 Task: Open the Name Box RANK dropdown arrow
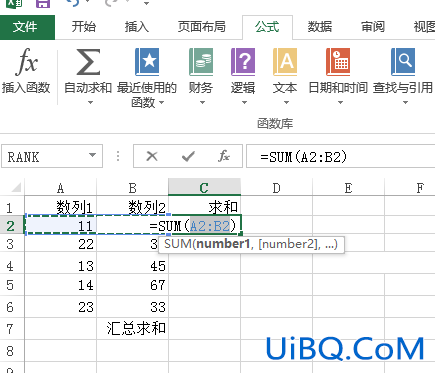(x=93, y=155)
